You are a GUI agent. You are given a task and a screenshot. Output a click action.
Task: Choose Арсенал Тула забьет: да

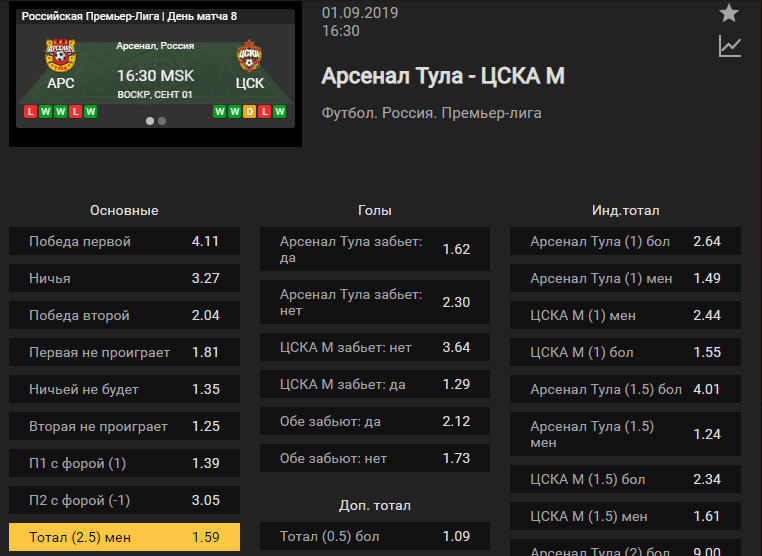pyautogui.click(x=375, y=249)
